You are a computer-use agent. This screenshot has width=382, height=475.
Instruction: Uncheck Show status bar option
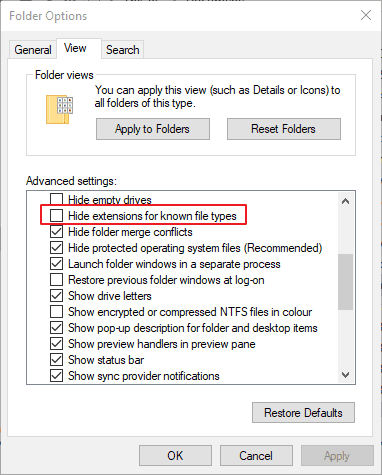[x=56, y=359]
